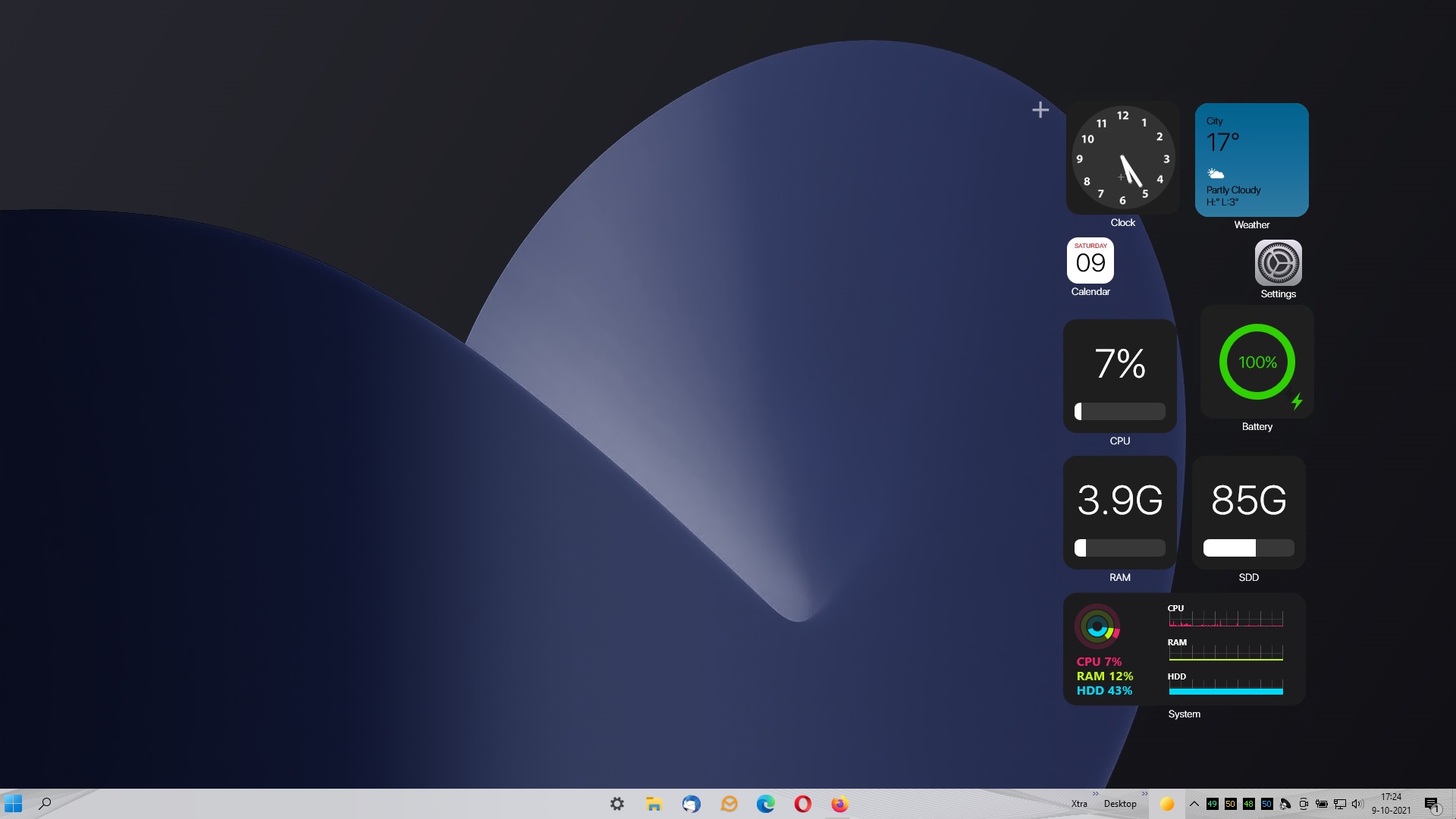
Task: Click the analog Clock widget
Action: pos(1123,158)
